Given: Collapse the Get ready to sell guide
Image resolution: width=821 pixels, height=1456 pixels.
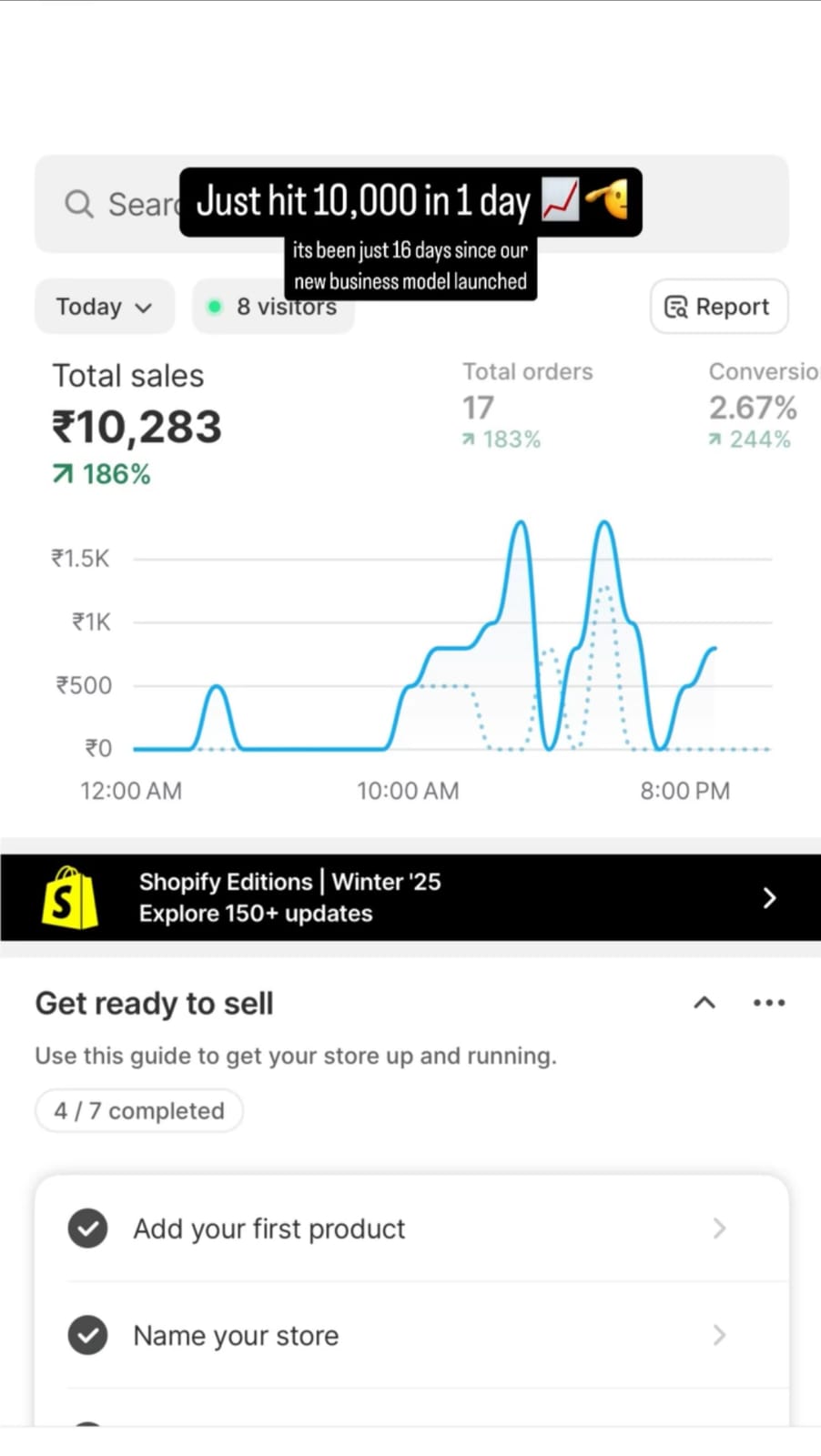Looking at the screenshot, I should click(x=704, y=1003).
